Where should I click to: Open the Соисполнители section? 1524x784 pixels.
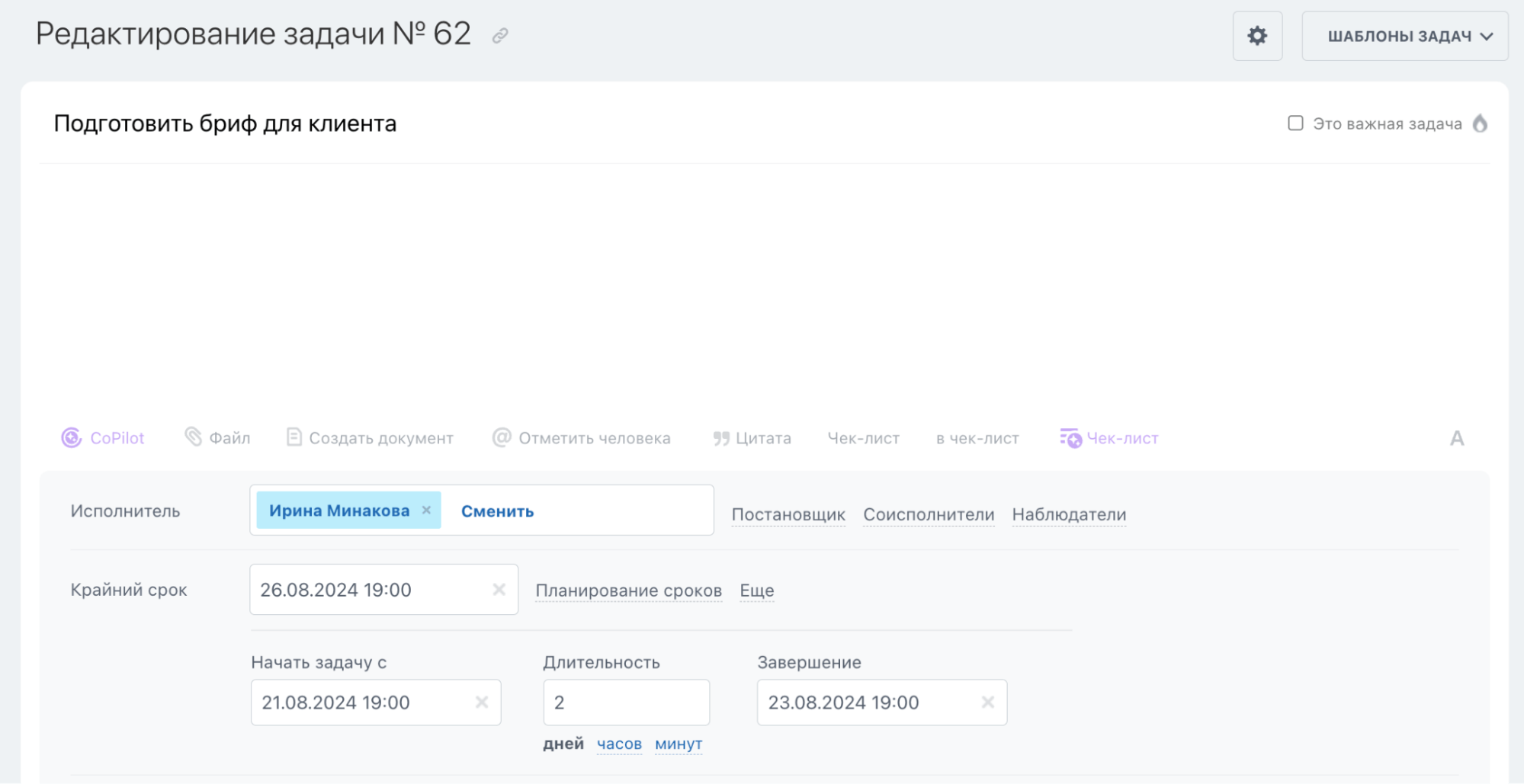coord(928,514)
